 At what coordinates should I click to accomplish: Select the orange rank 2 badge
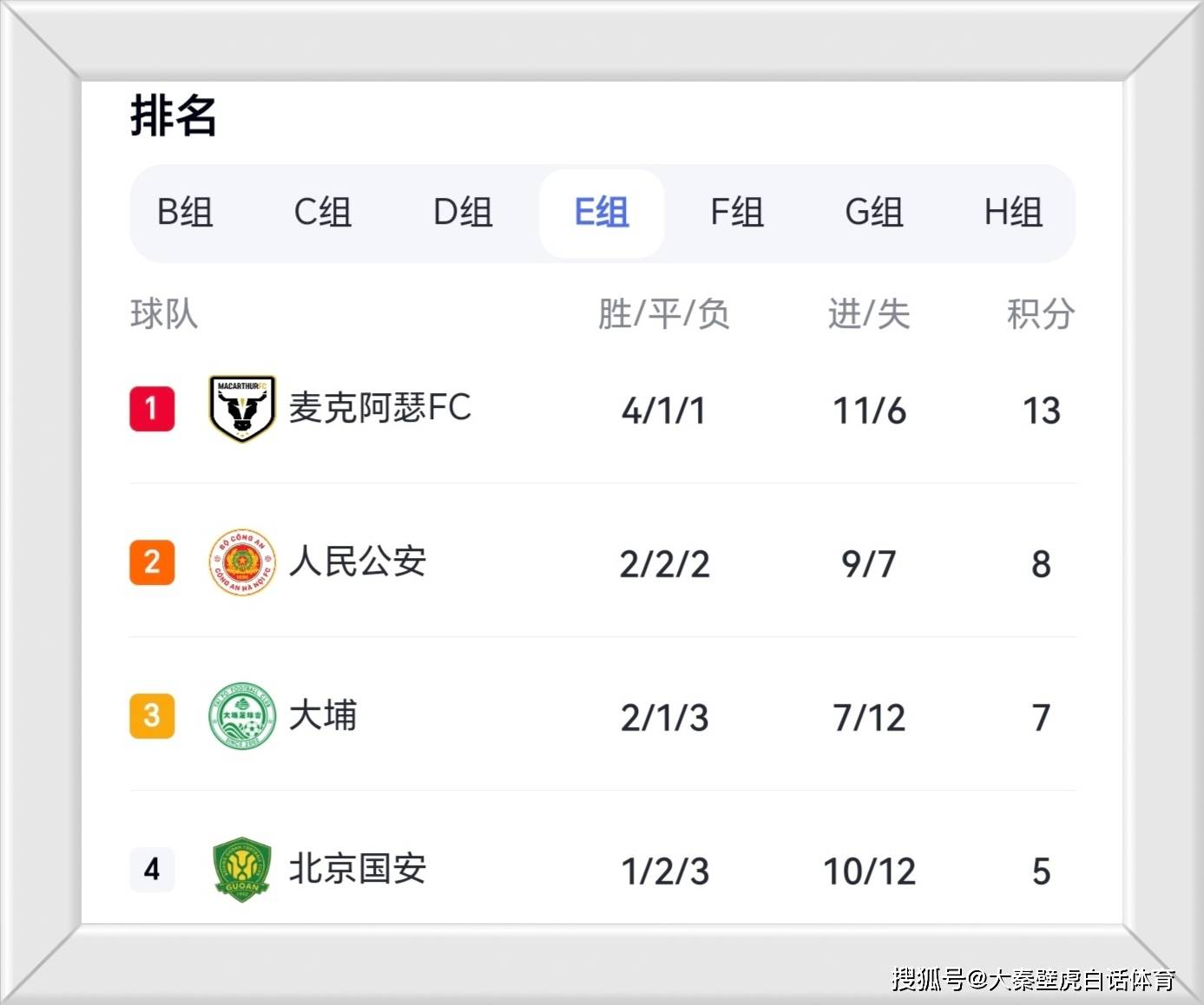(x=153, y=562)
